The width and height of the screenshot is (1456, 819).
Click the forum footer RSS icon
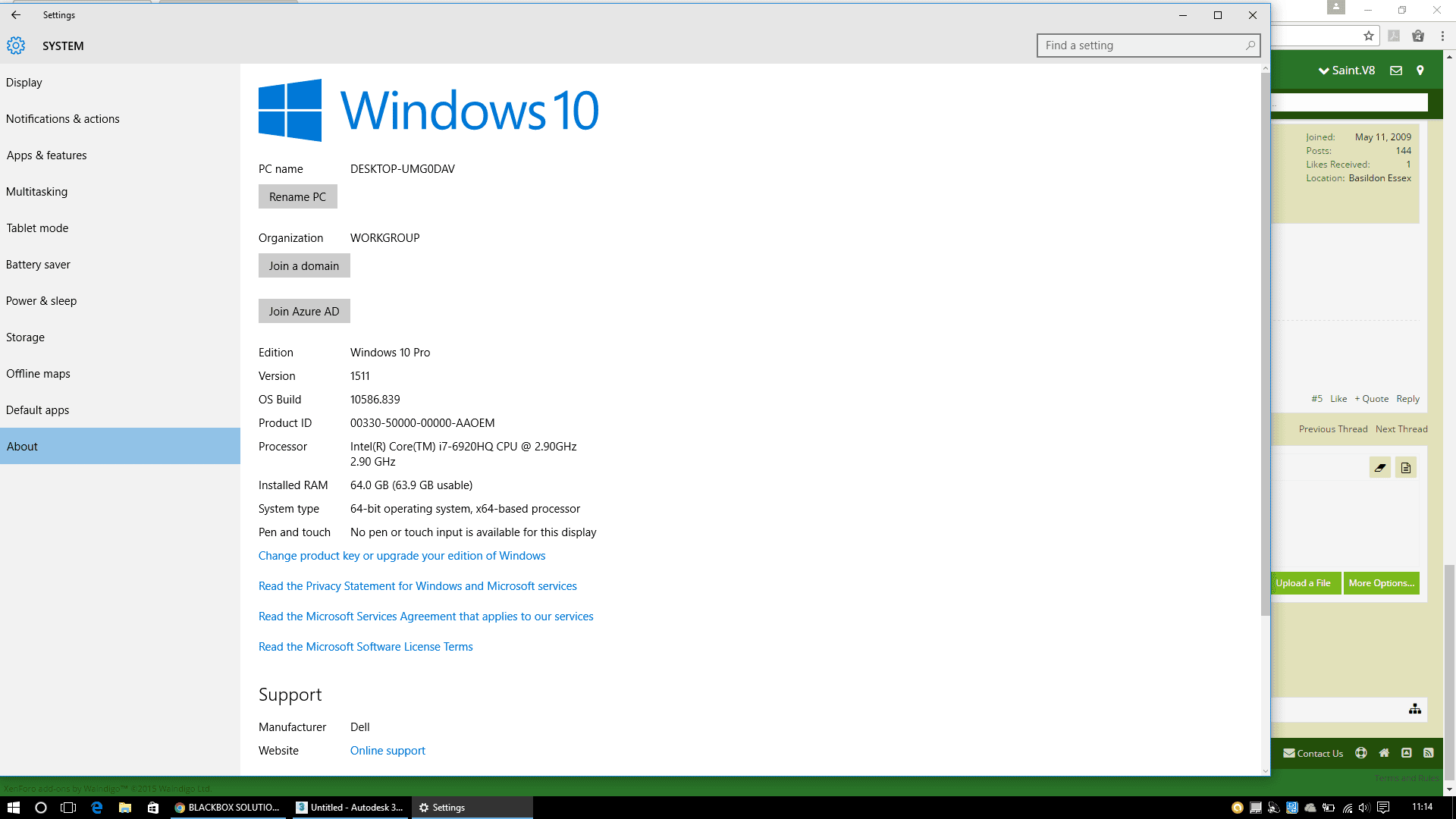click(1429, 753)
